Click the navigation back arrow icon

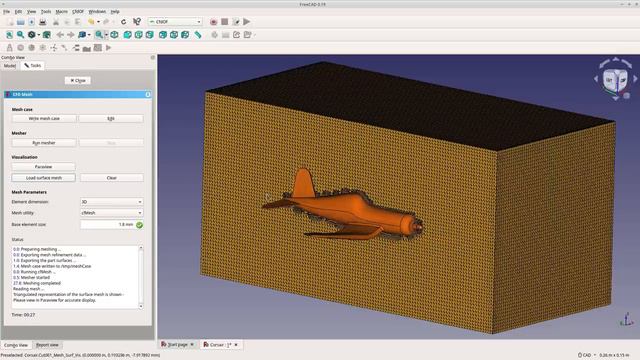point(60,35)
